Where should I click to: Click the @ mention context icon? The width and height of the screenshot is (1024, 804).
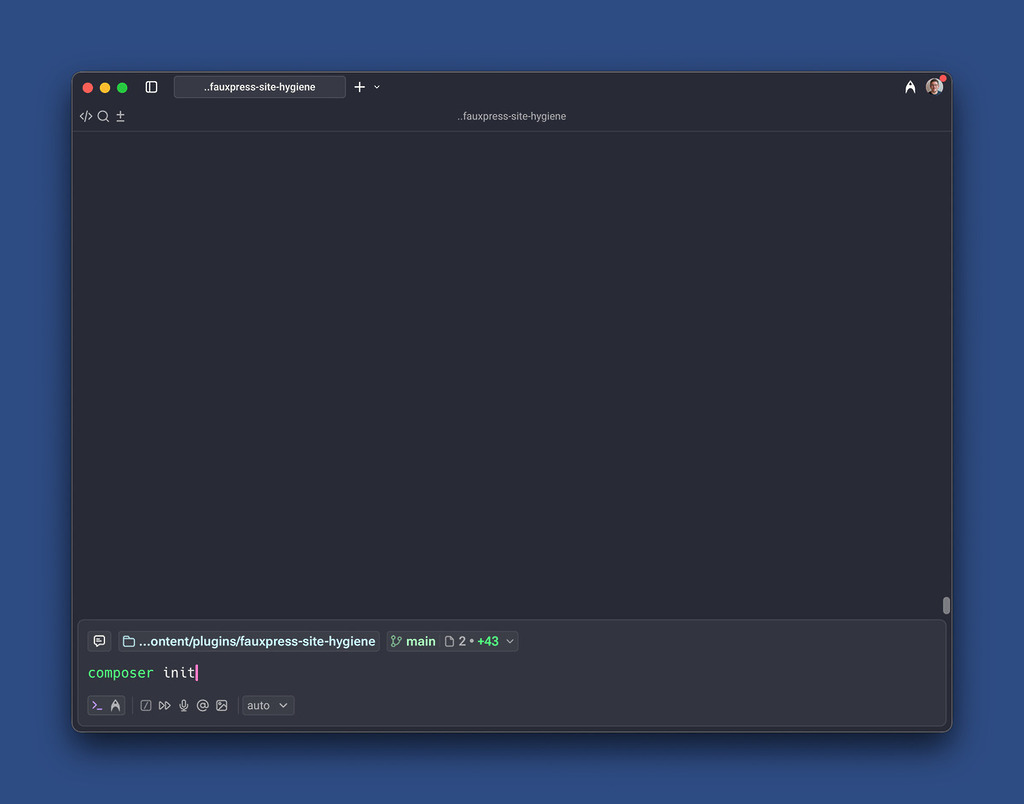click(203, 705)
